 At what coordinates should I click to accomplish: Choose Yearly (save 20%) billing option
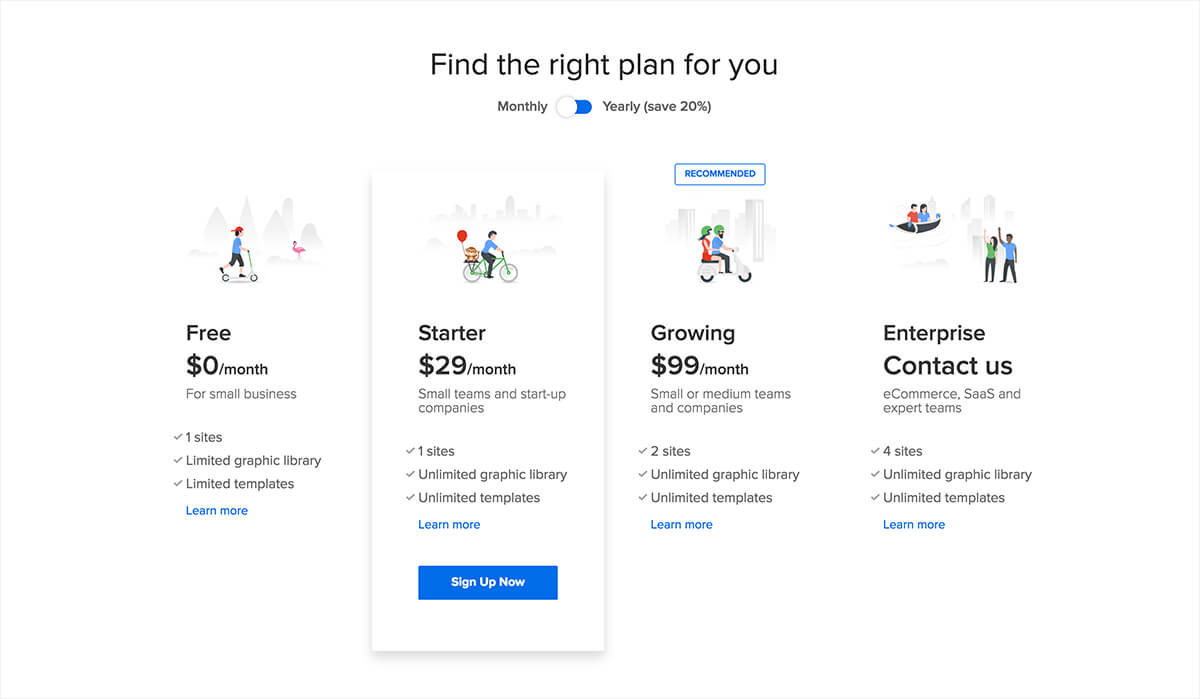click(656, 107)
